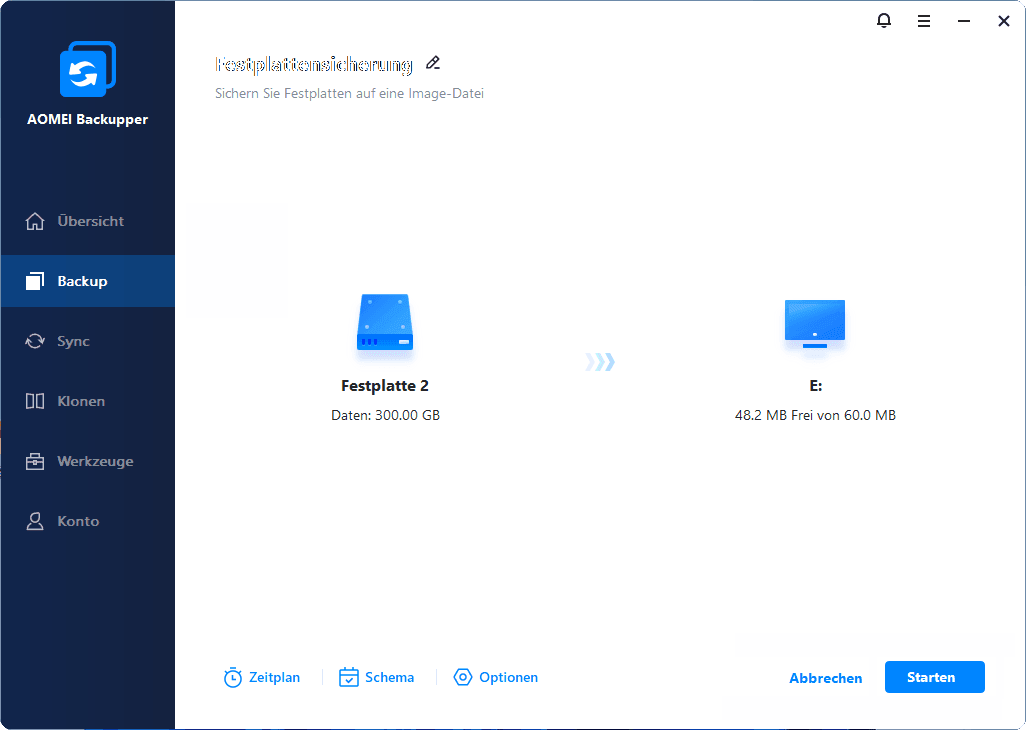
Task: Open the hamburger main menu
Action: 923,22
